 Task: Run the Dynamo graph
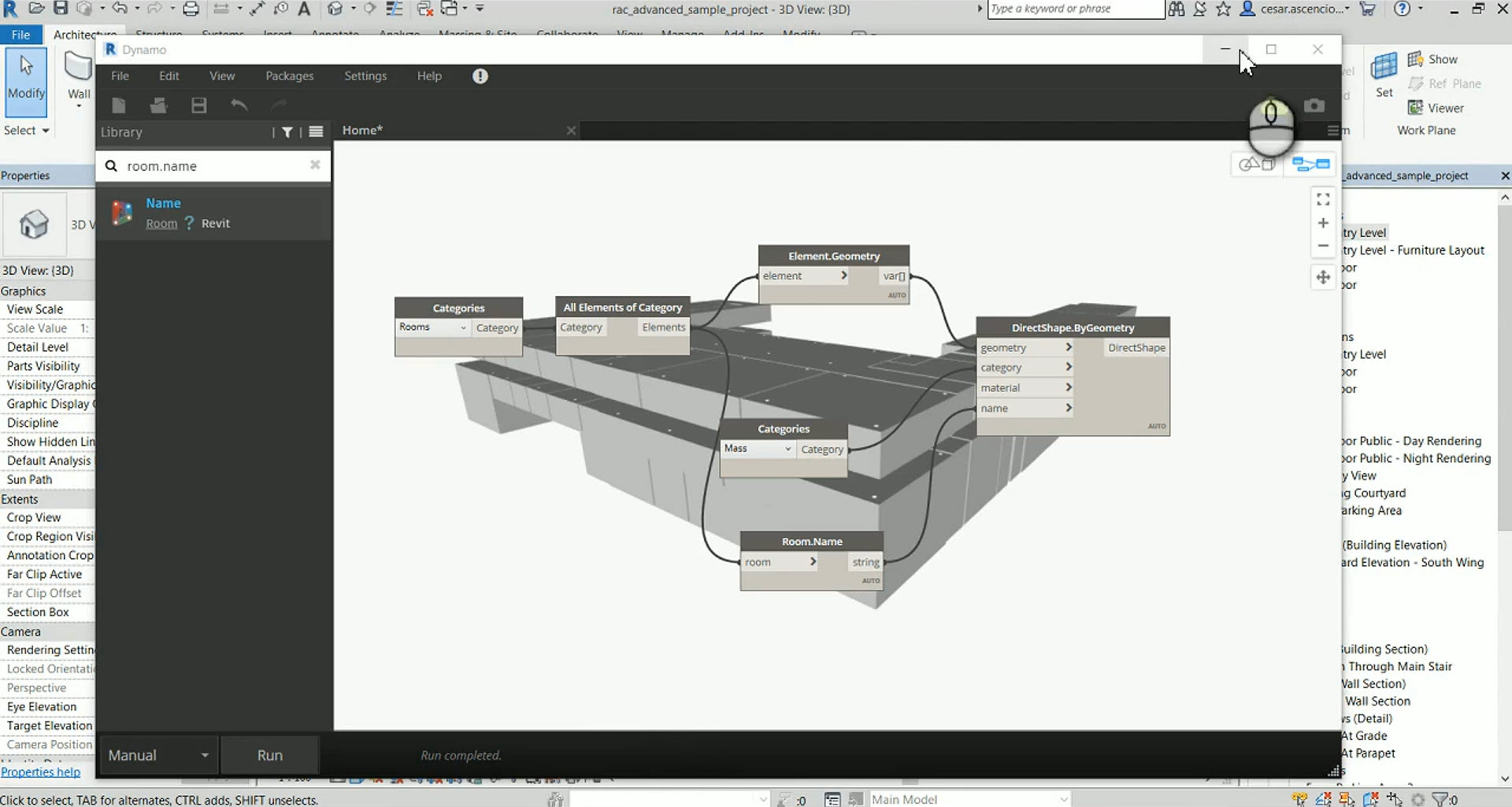[x=269, y=754]
